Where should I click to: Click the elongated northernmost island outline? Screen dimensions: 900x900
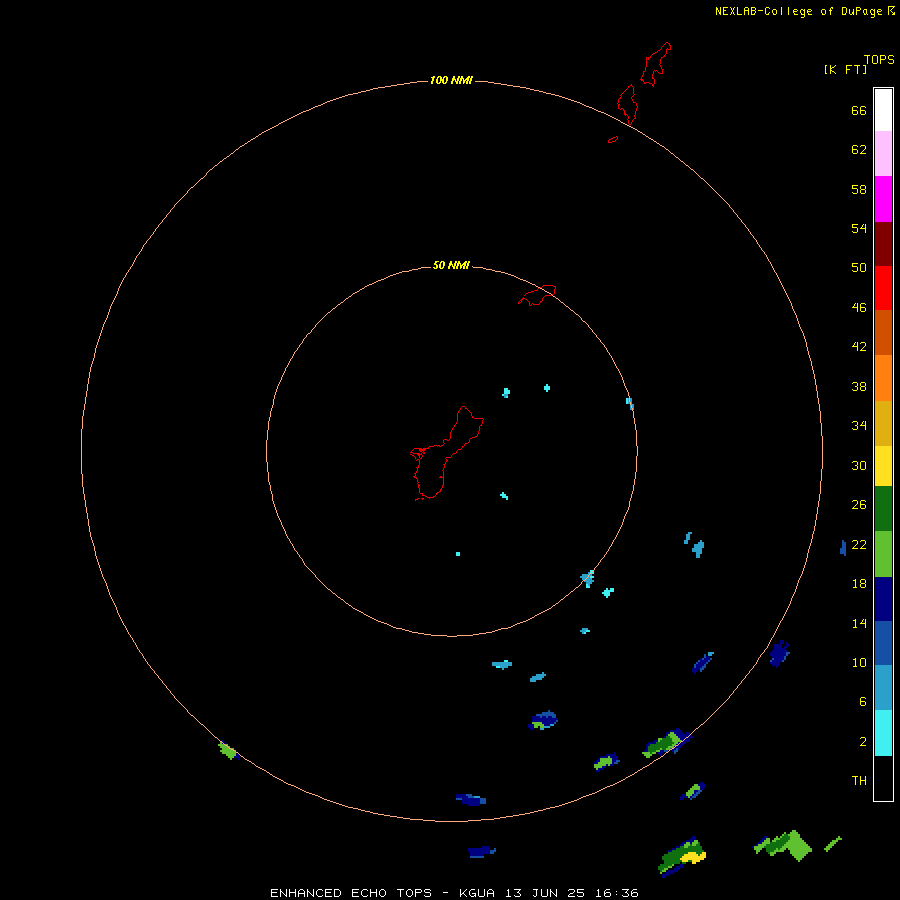coord(655,64)
